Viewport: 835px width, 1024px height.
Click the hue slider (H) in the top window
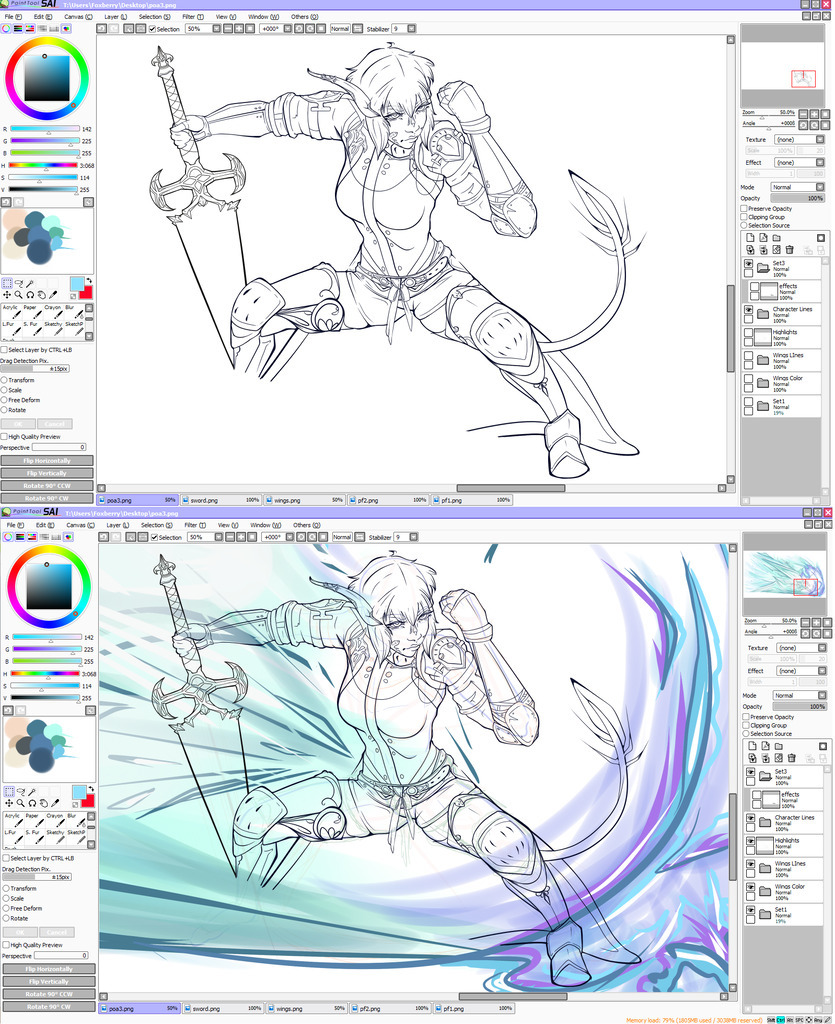(44, 165)
